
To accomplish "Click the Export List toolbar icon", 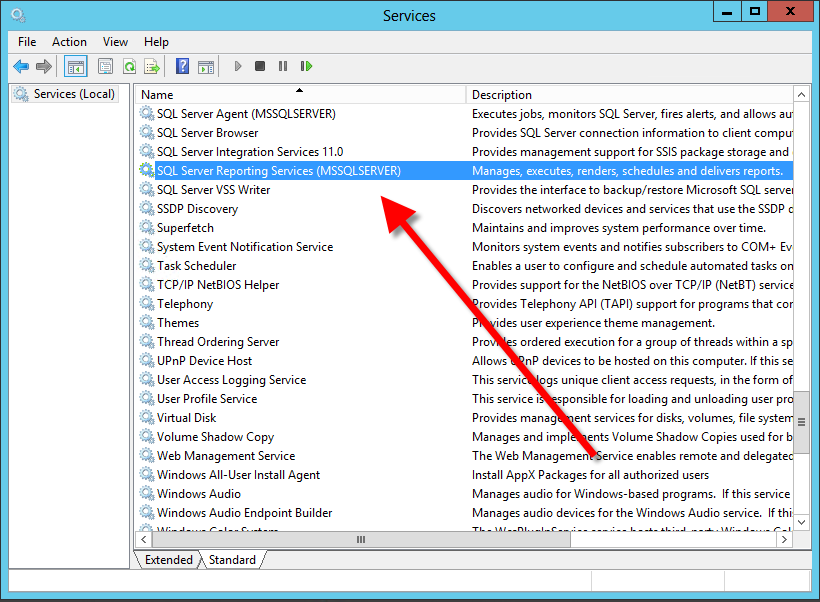I will tap(152, 66).
